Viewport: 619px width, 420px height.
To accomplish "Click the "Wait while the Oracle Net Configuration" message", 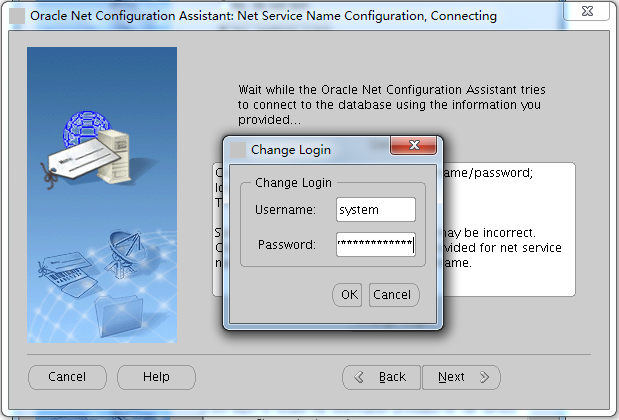I will pos(392,105).
